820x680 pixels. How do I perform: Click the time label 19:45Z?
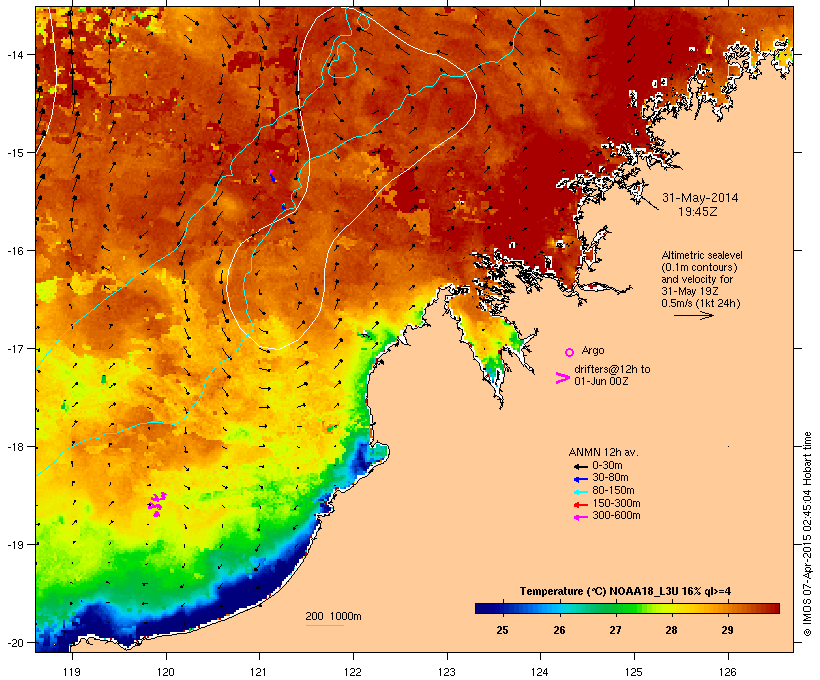point(698,212)
